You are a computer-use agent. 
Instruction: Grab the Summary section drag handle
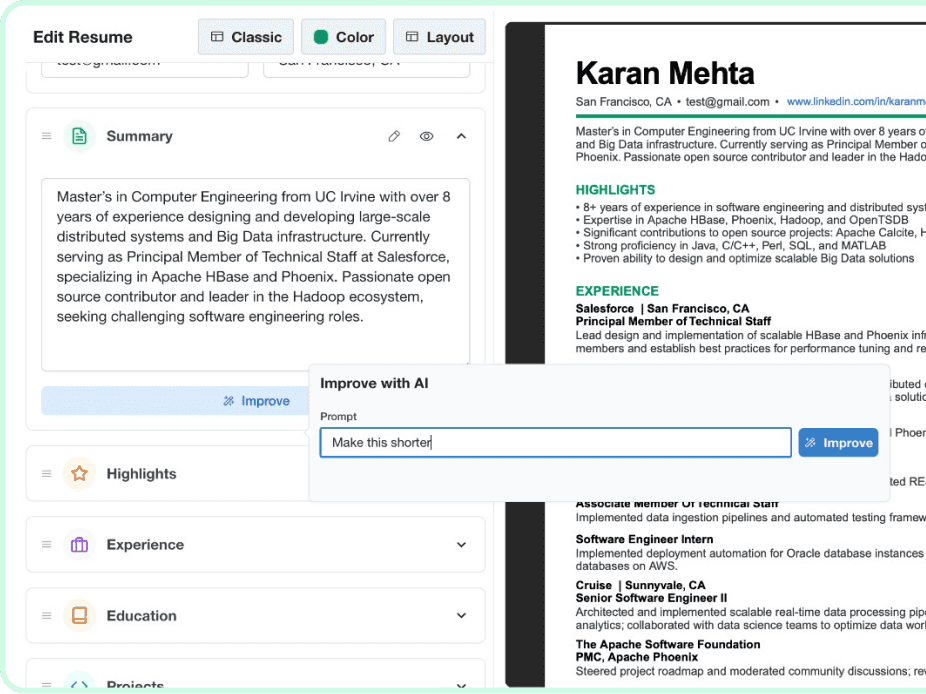47,136
